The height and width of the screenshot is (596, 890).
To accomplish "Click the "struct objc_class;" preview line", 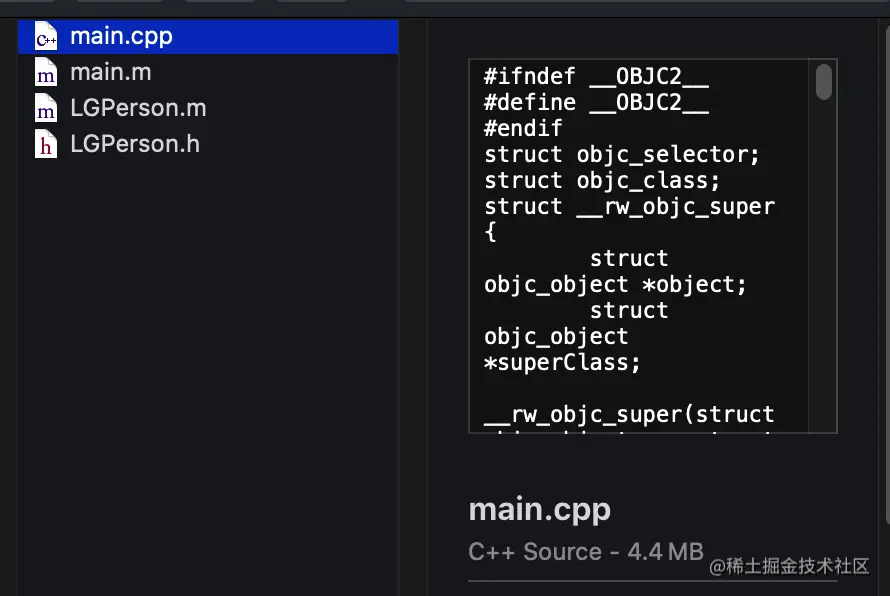I will 602,181.
